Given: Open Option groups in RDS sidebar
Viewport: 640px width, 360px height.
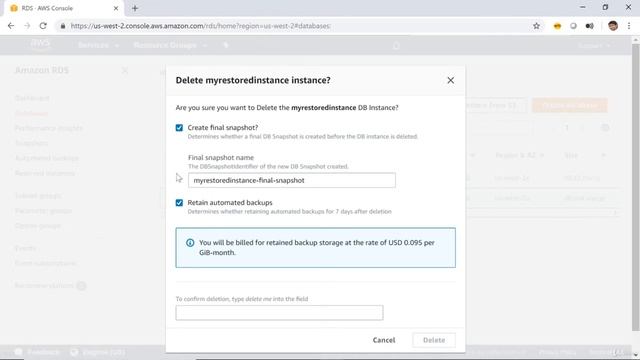Looking at the screenshot, I should pos(38,226).
